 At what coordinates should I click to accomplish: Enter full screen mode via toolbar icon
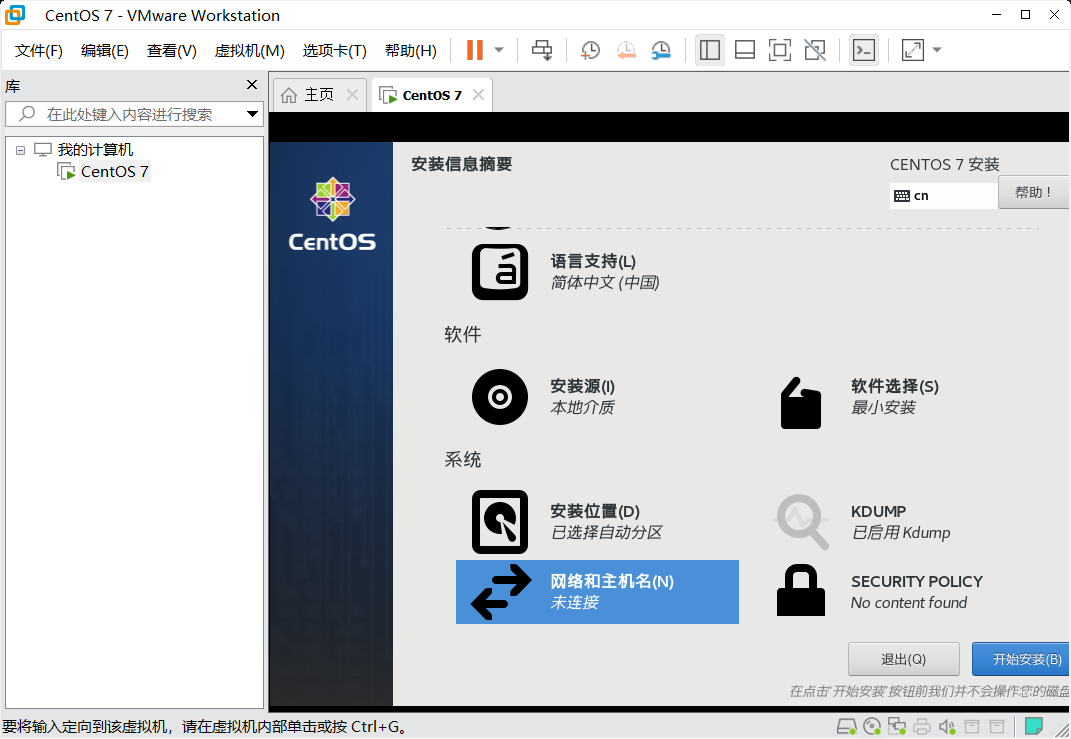coord(779,50)
